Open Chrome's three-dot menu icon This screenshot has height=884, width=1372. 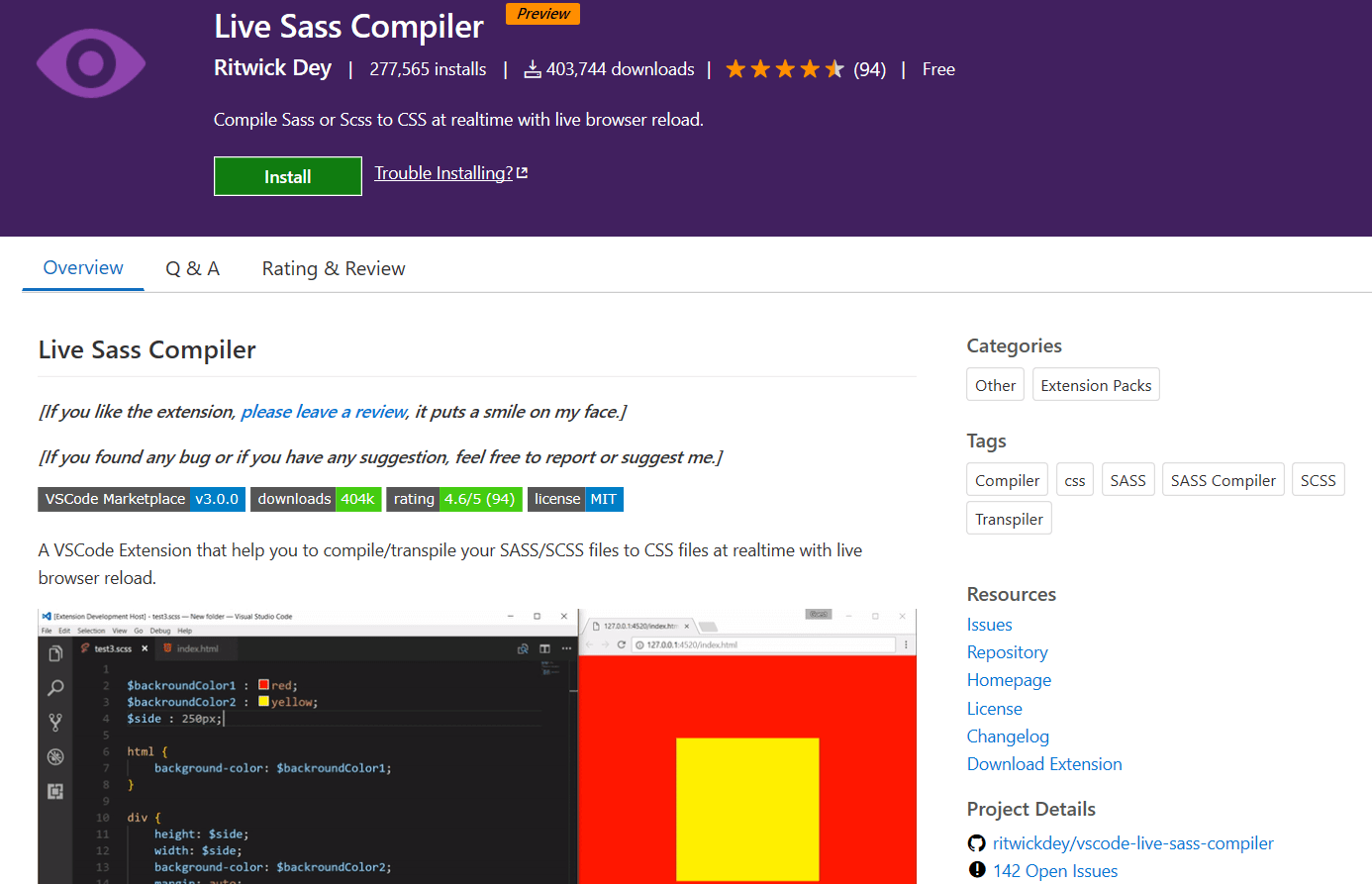coord(906,643)
